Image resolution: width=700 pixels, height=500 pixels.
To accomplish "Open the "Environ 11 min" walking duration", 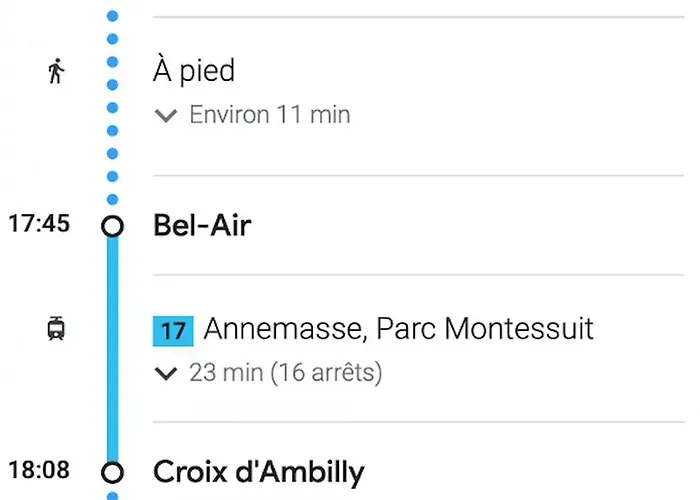I will 269,115.
